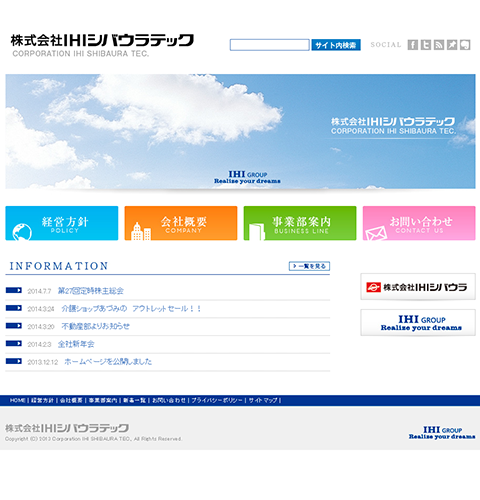Click the サイト内検索 search button

336,45
